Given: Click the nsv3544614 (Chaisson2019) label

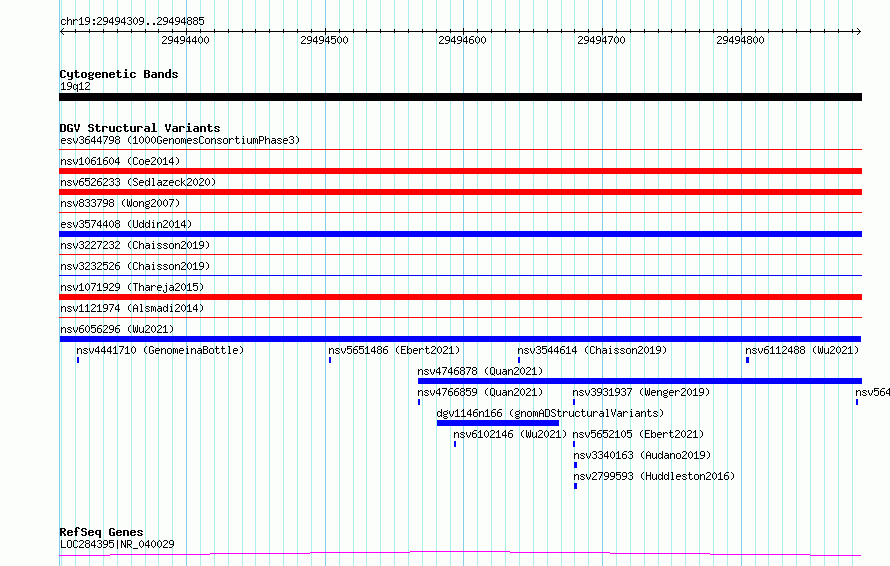Looking at the screenshot, I should (592, 350).
